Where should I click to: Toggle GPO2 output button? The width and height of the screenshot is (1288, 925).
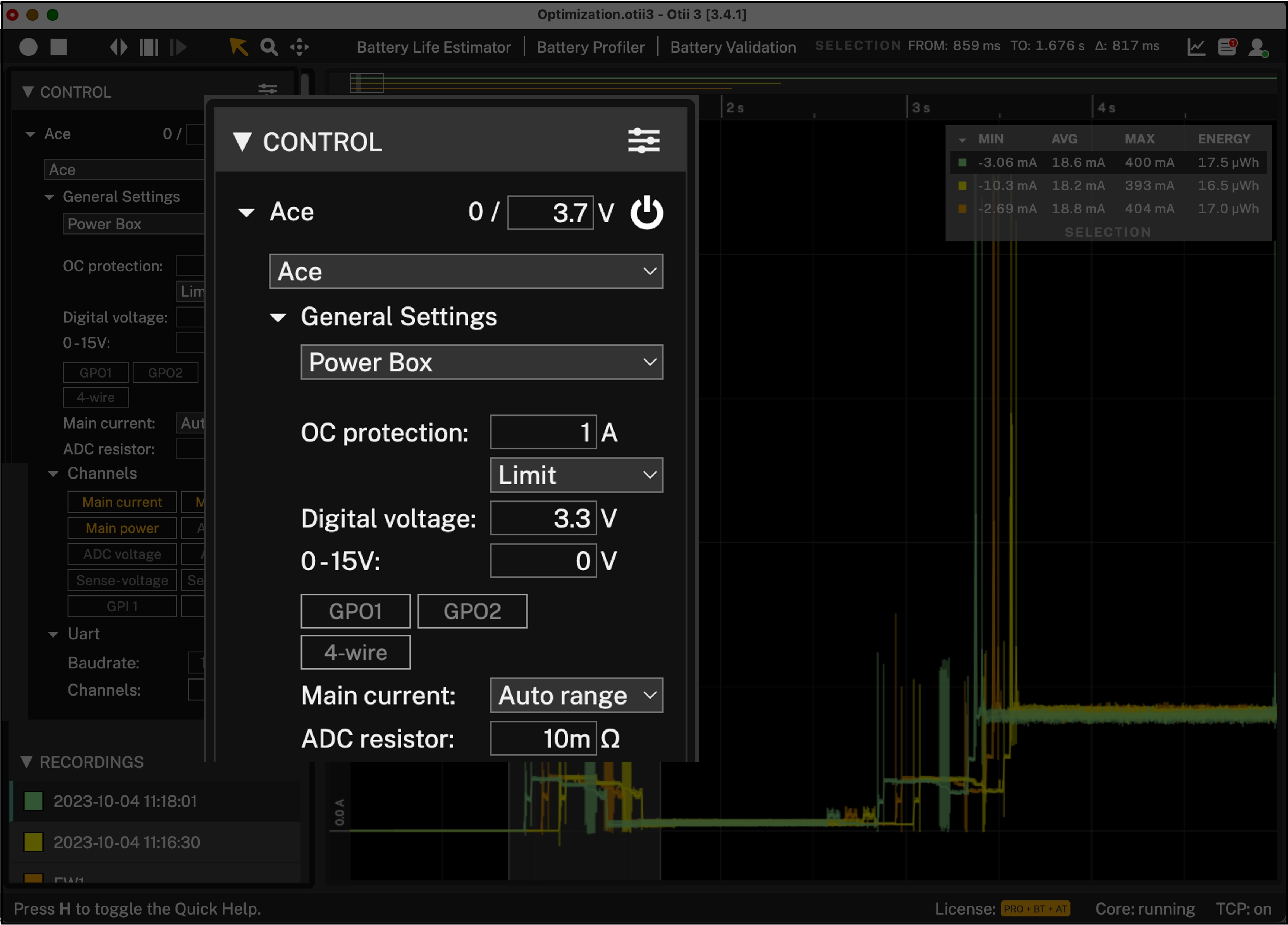click(472, 611)
